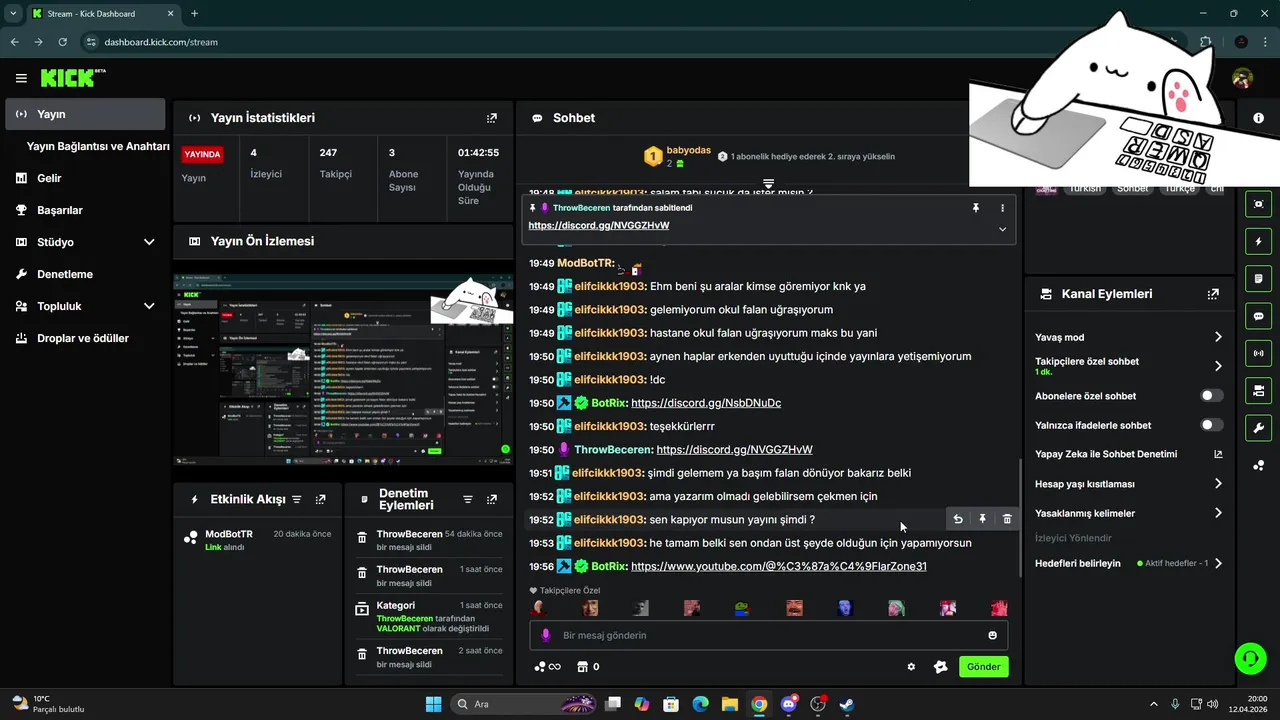1280x720 pixels.
Task: Open Hesap yaşı kısıtlaması options
Action: 1129,484
